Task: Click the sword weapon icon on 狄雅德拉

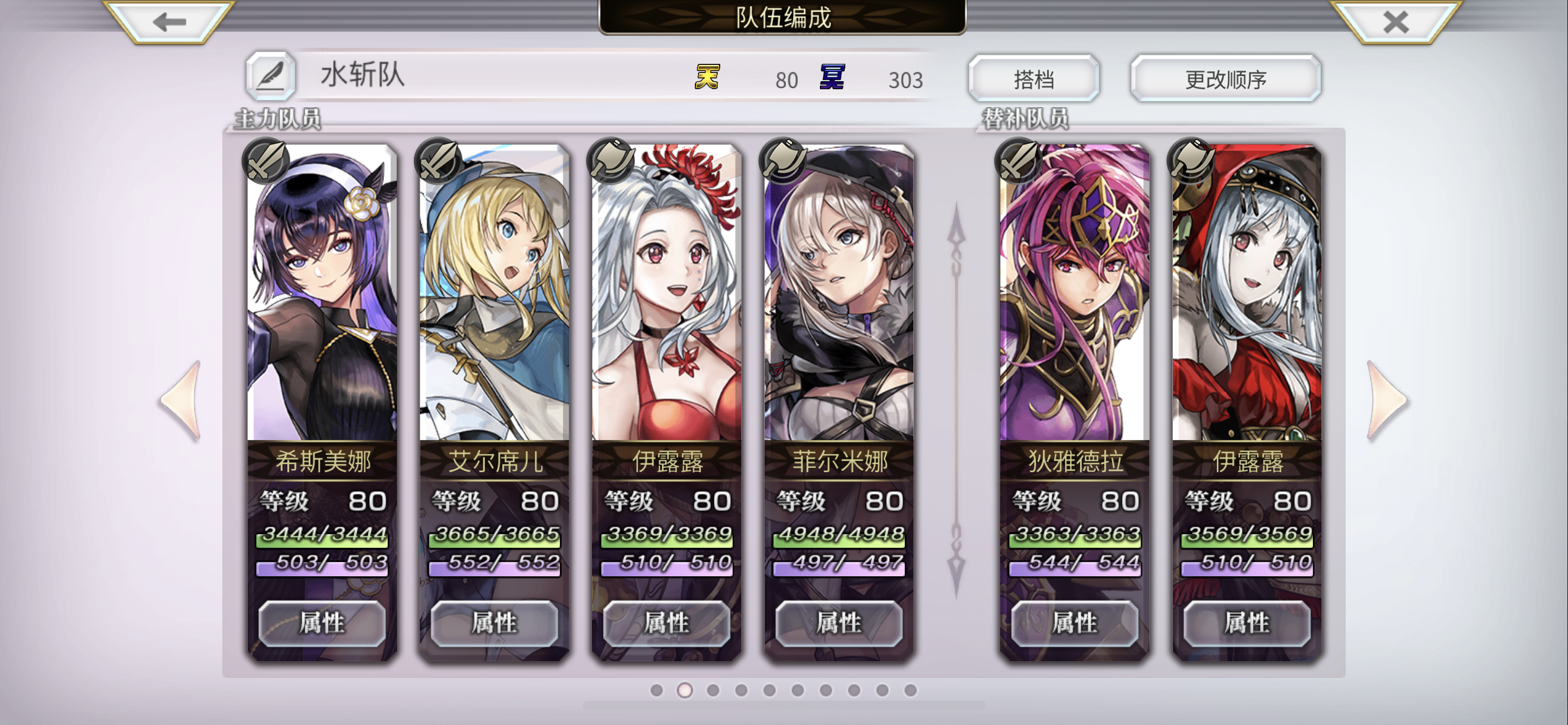Action: 1019,160
